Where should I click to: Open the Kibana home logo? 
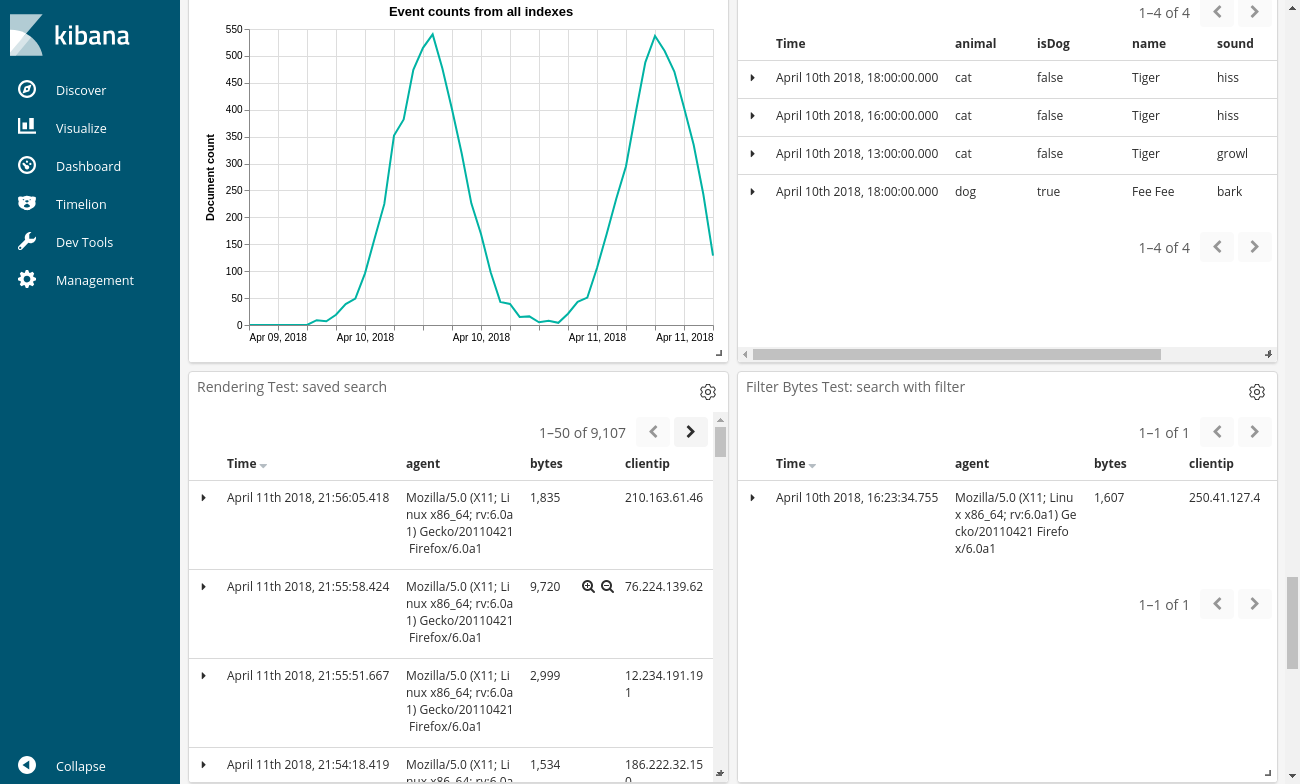(x=70, y=35)
